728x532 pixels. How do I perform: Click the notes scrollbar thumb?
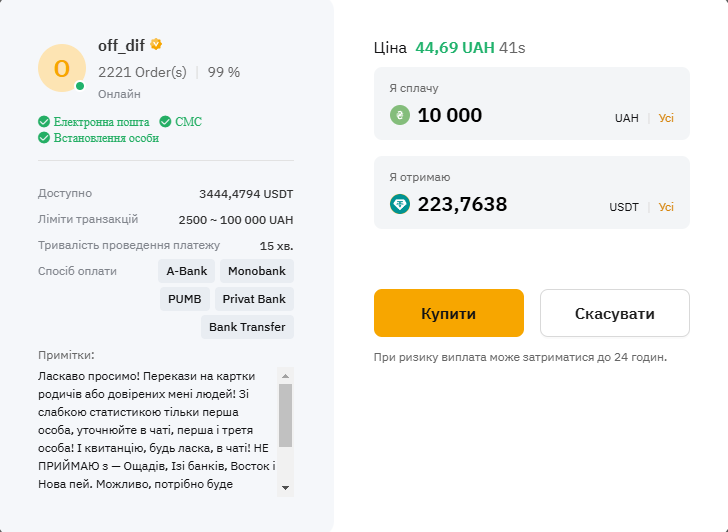click(286, 415)
